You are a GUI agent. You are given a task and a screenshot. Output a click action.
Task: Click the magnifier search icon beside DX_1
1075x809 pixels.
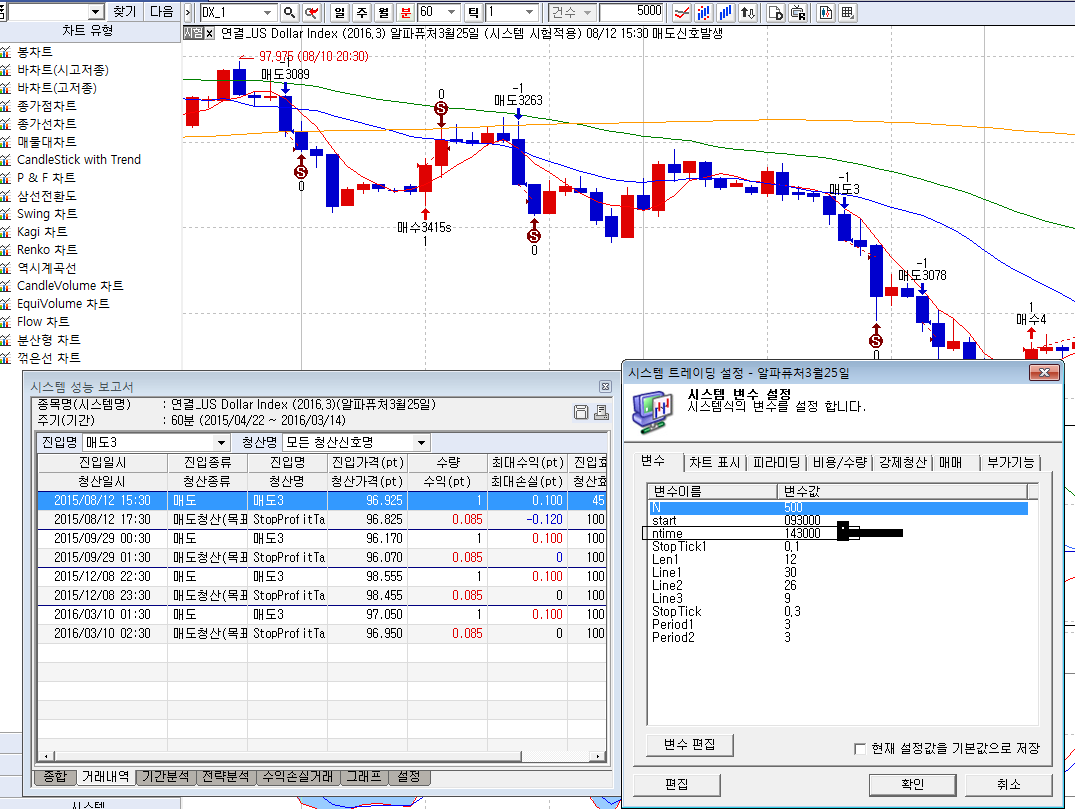289,12
